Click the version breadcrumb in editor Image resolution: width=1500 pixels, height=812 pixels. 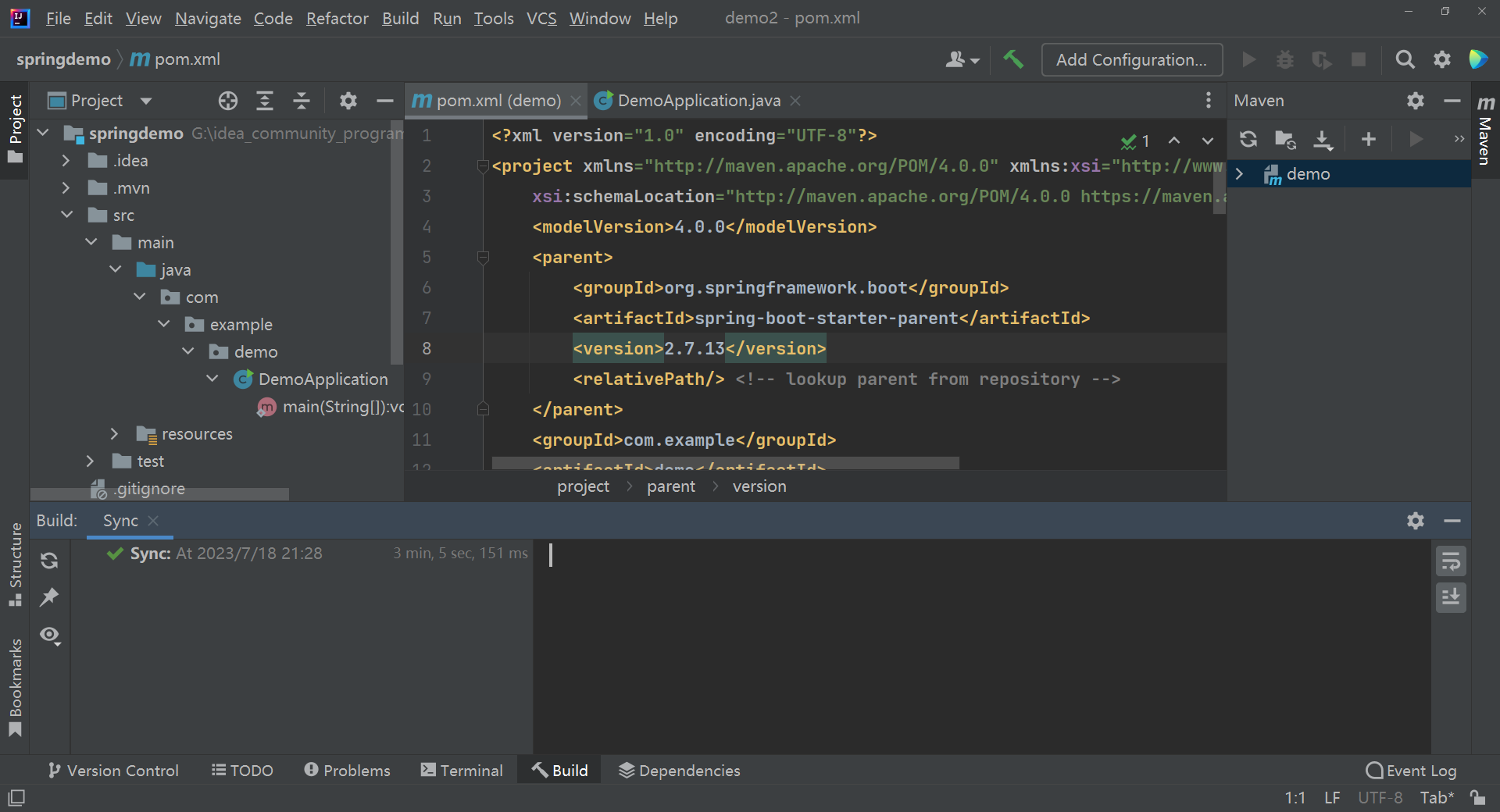click(x=759, y=486)
